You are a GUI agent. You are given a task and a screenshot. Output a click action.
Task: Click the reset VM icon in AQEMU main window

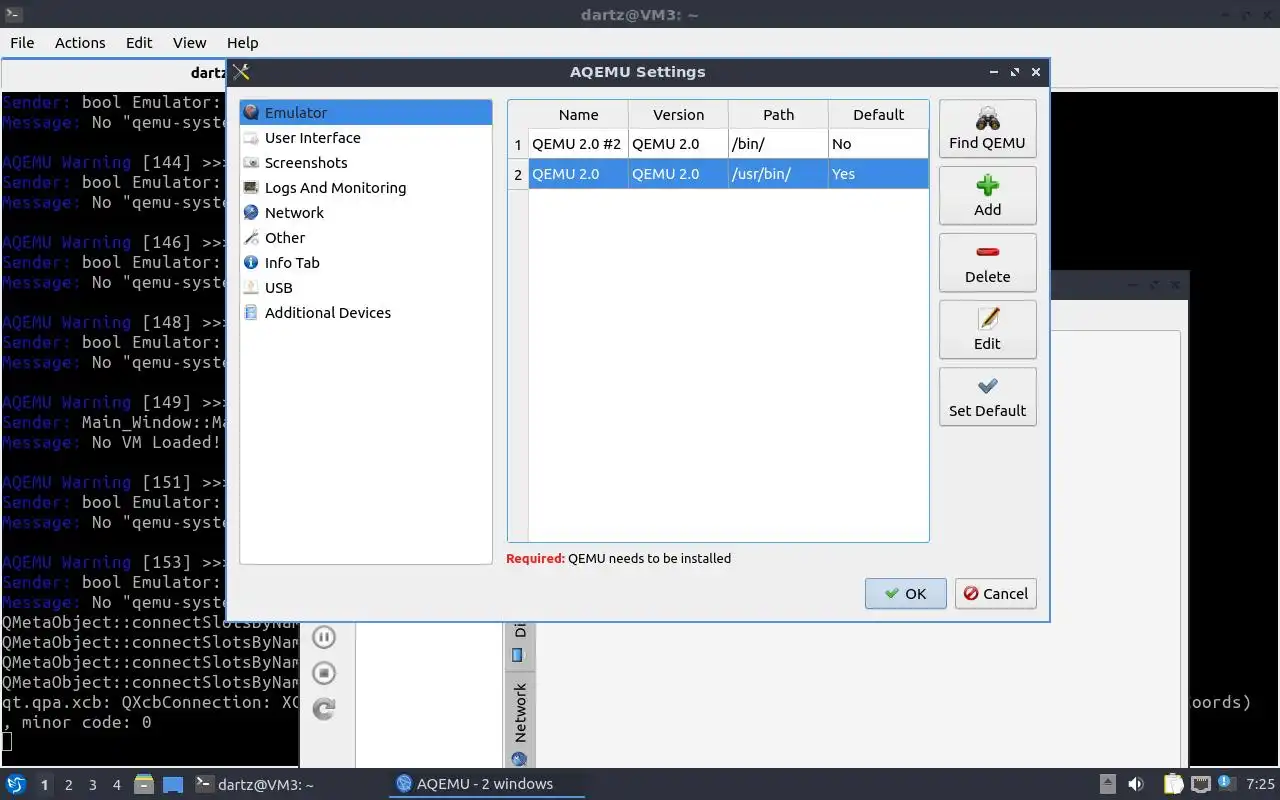click(323, 709)
